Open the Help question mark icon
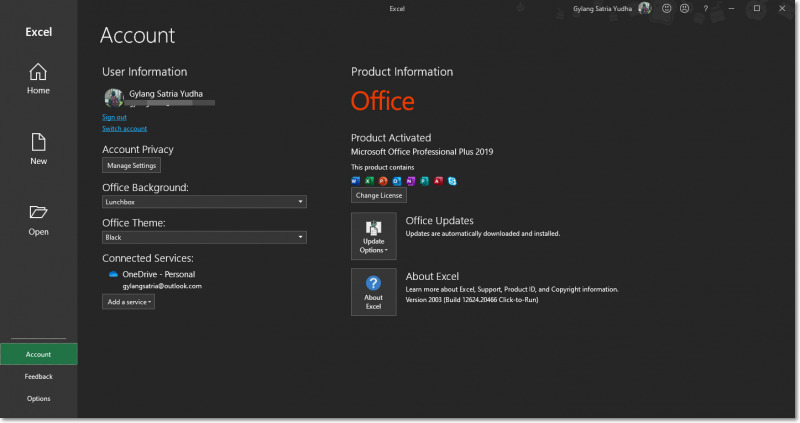800x423 pixels. (x=706, y=8)
